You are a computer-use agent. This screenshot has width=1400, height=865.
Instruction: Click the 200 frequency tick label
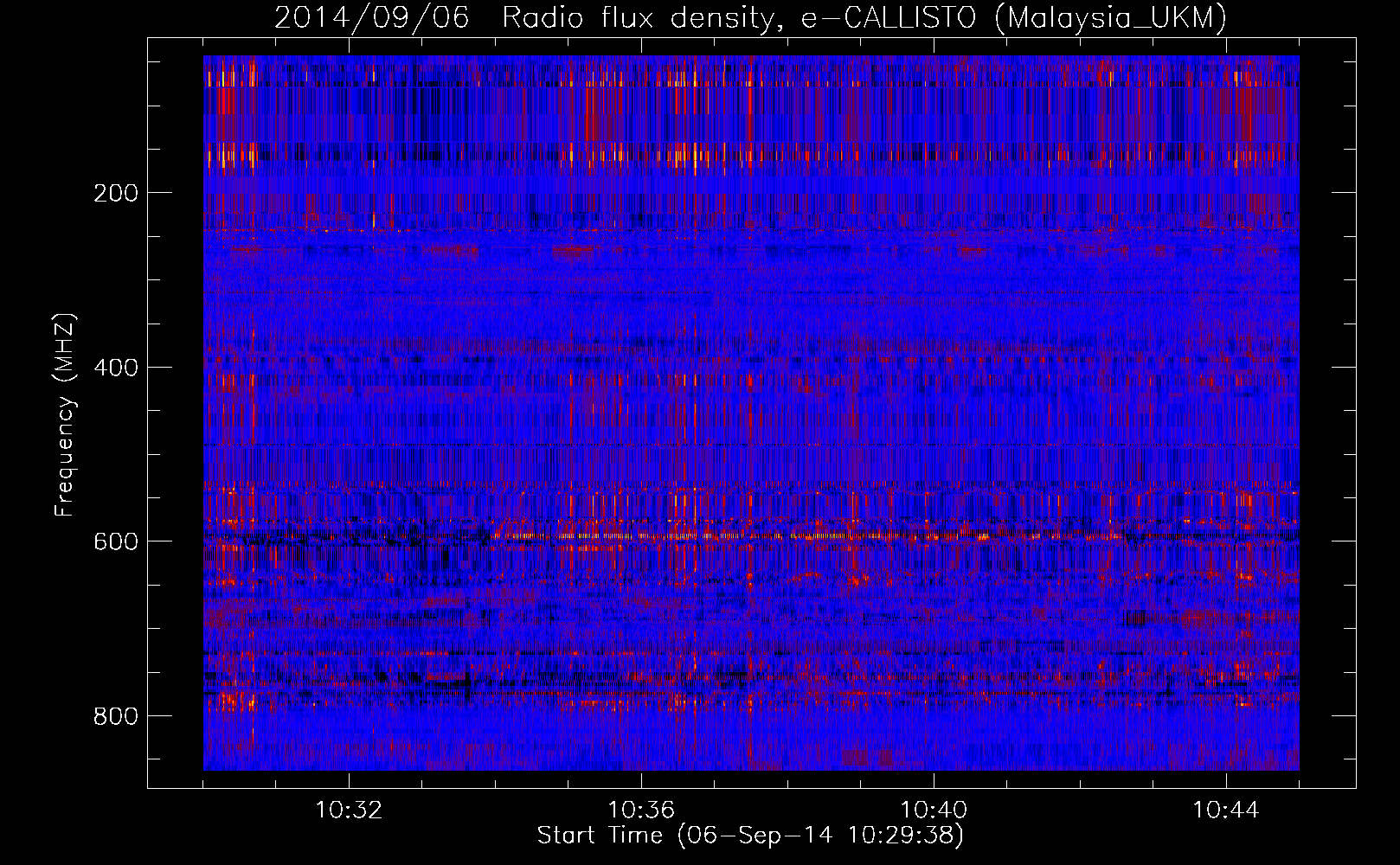115,193
